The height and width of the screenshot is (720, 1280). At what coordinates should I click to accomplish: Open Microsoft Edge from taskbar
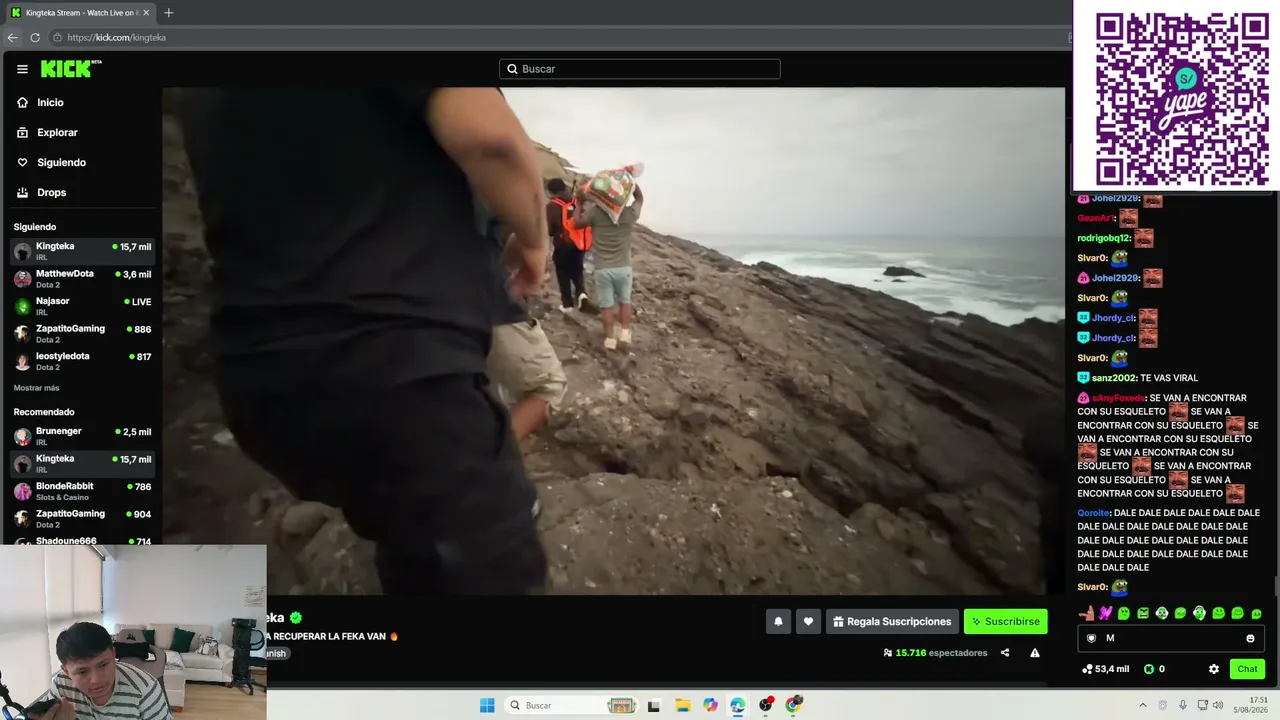(x=738, y=705)
